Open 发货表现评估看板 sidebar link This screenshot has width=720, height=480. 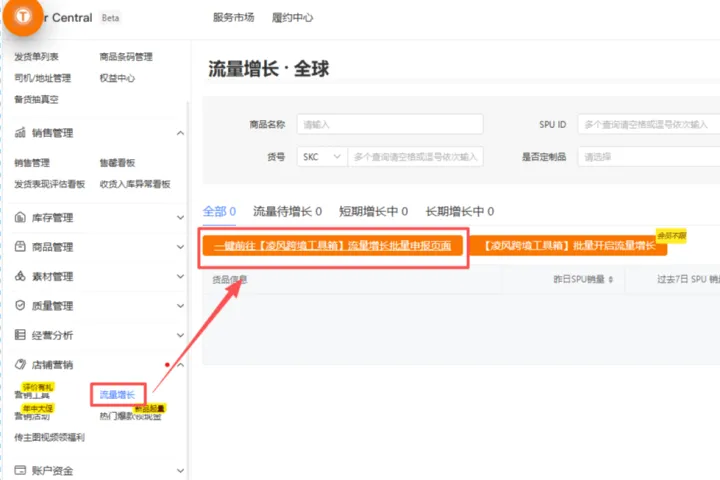[50, 184]
